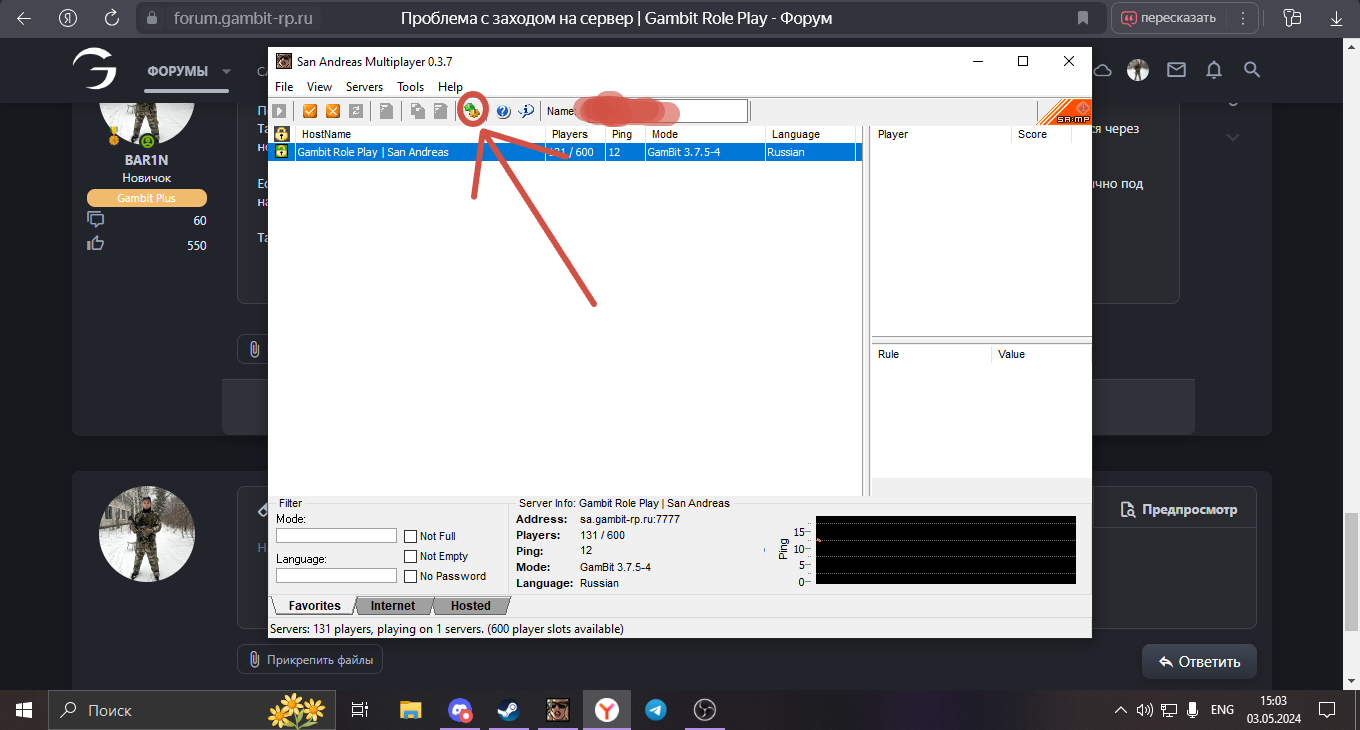Click the orange Delete Server X icon
This screenshot has width=1360, height=730.
coord(333,111)
